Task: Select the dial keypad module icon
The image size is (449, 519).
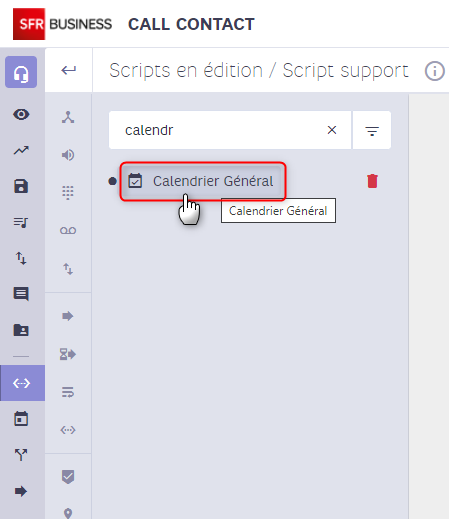Action: [68, 193]
